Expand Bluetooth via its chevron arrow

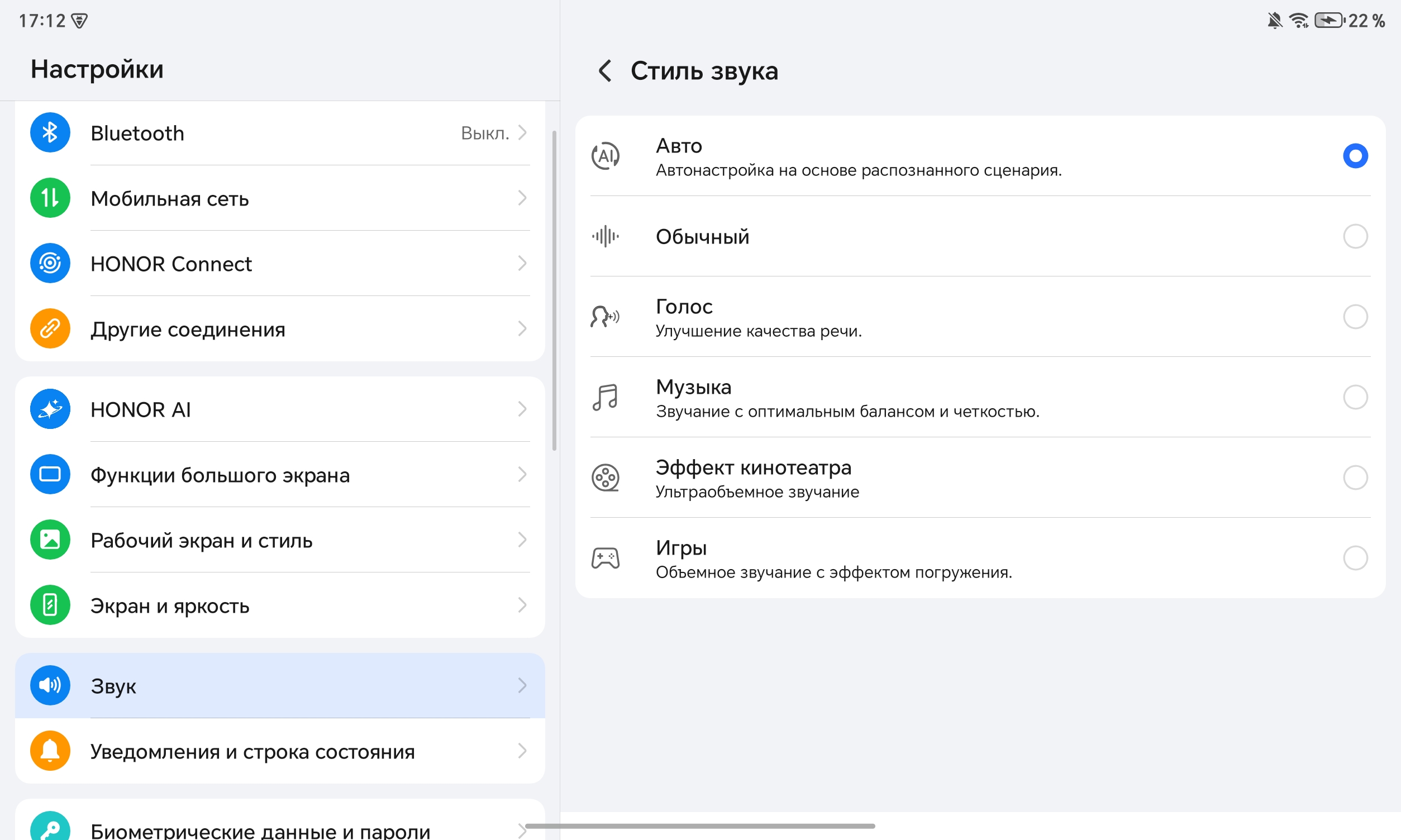[522, 132]
